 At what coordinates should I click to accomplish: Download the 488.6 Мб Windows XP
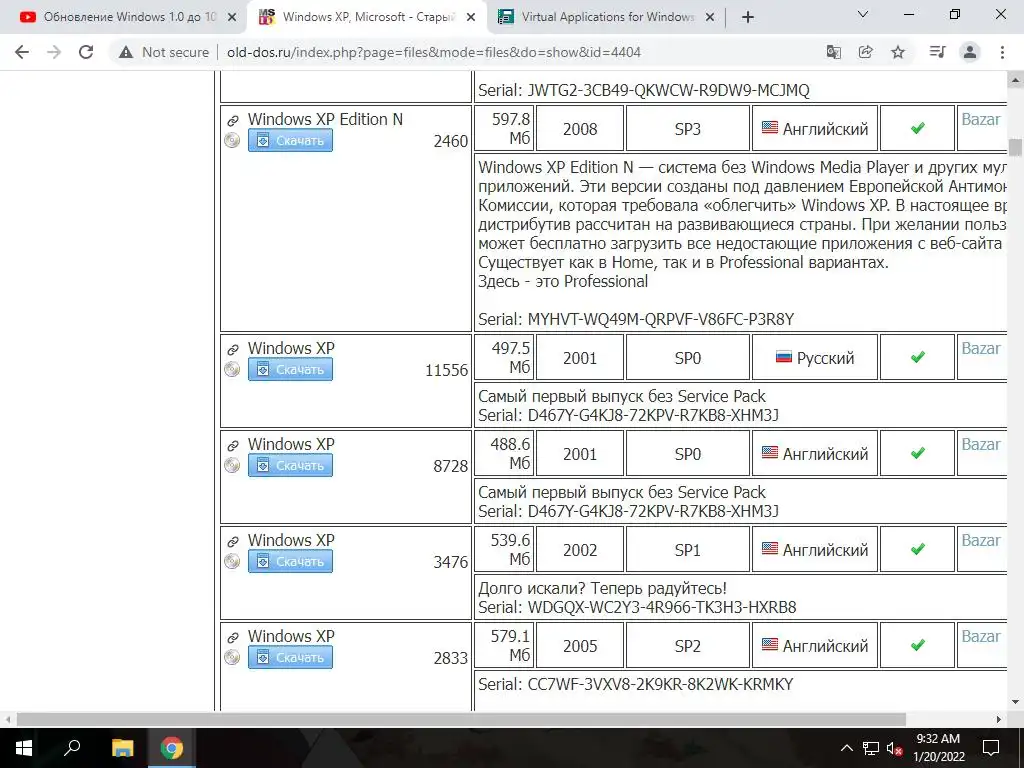tap(290, 466)
